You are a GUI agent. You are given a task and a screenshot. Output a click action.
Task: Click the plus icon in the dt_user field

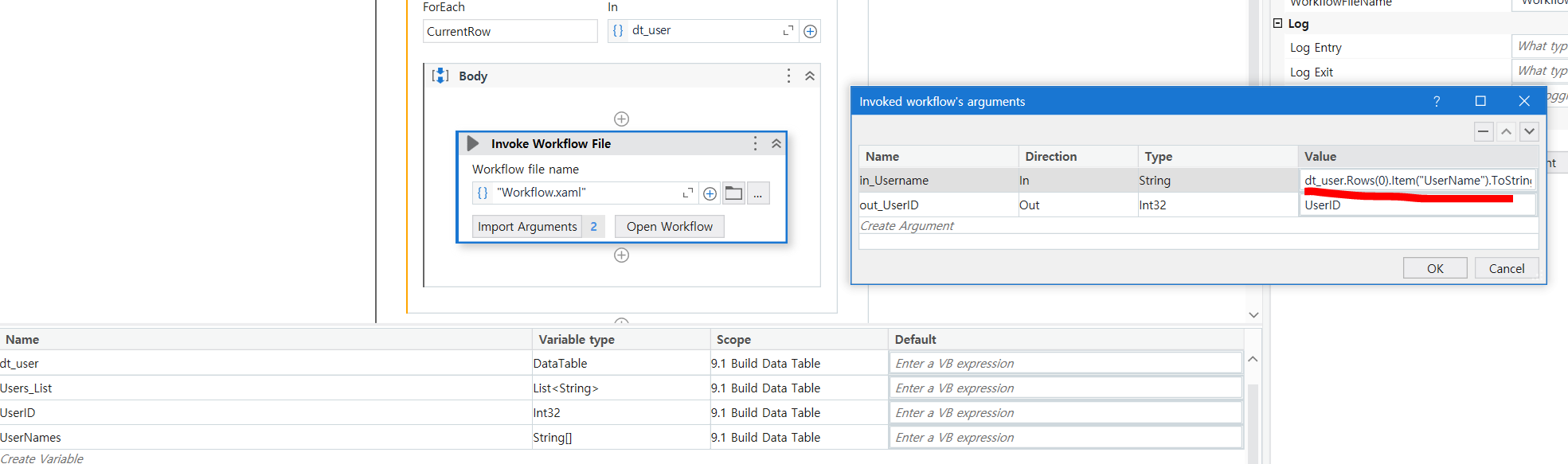tap(810, 31)
